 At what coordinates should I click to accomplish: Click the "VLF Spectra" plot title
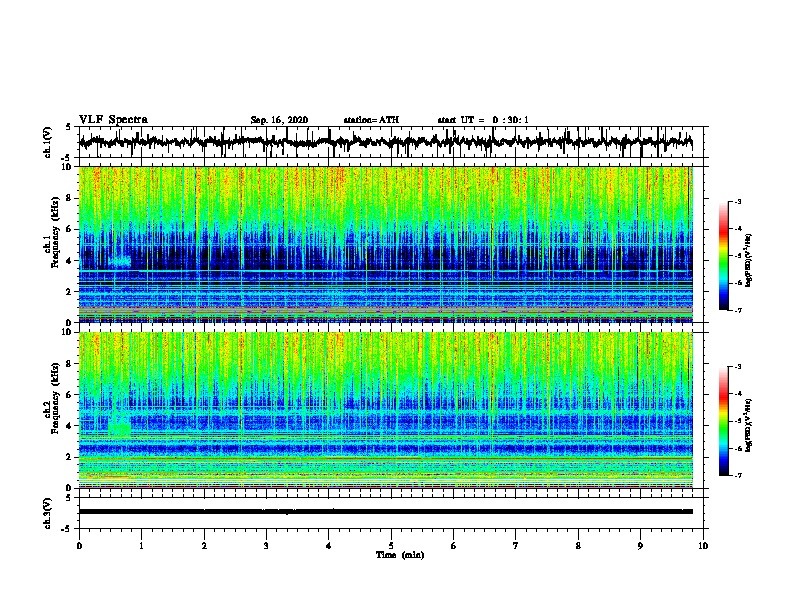(113, 120)
